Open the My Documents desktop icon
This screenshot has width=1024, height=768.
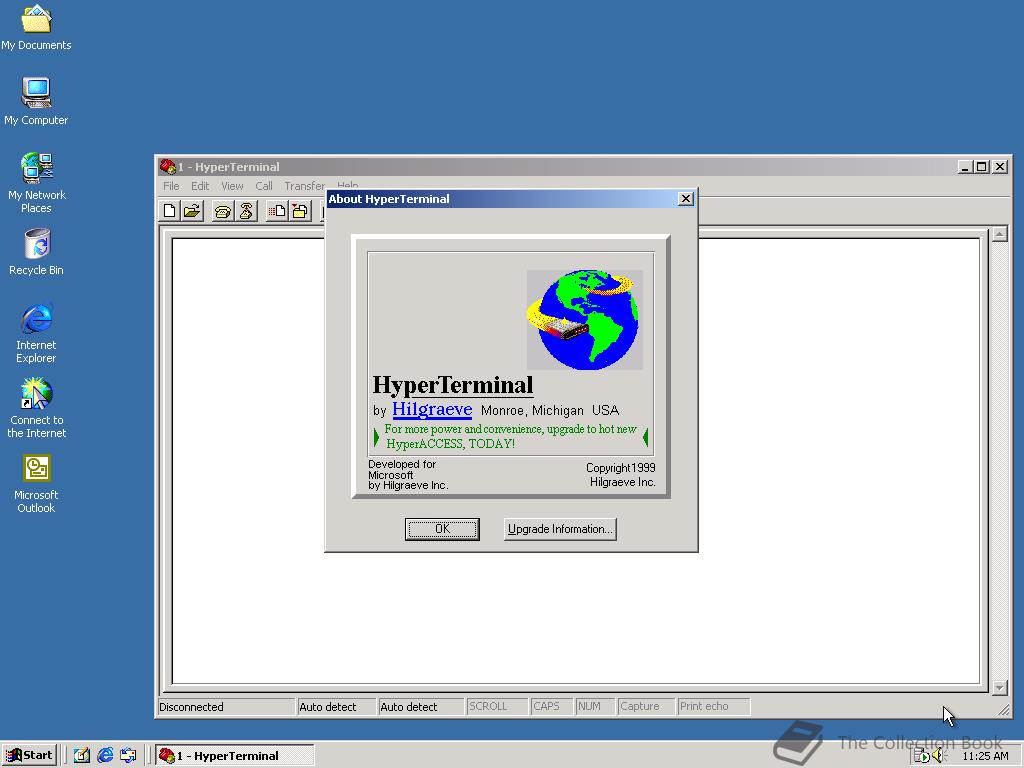click(36, 27)
